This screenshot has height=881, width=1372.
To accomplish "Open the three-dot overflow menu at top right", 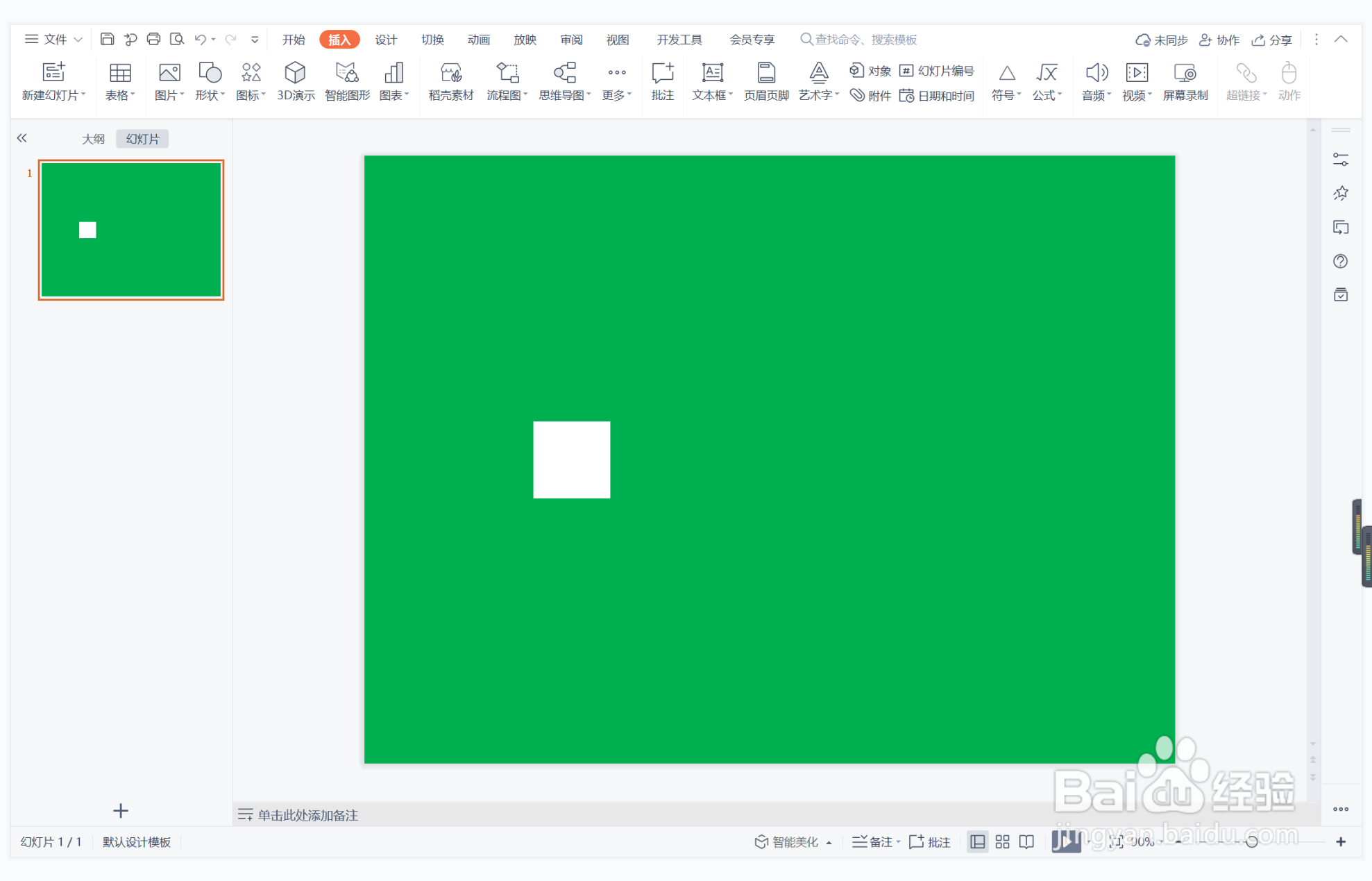I will tap(1316, 40).
